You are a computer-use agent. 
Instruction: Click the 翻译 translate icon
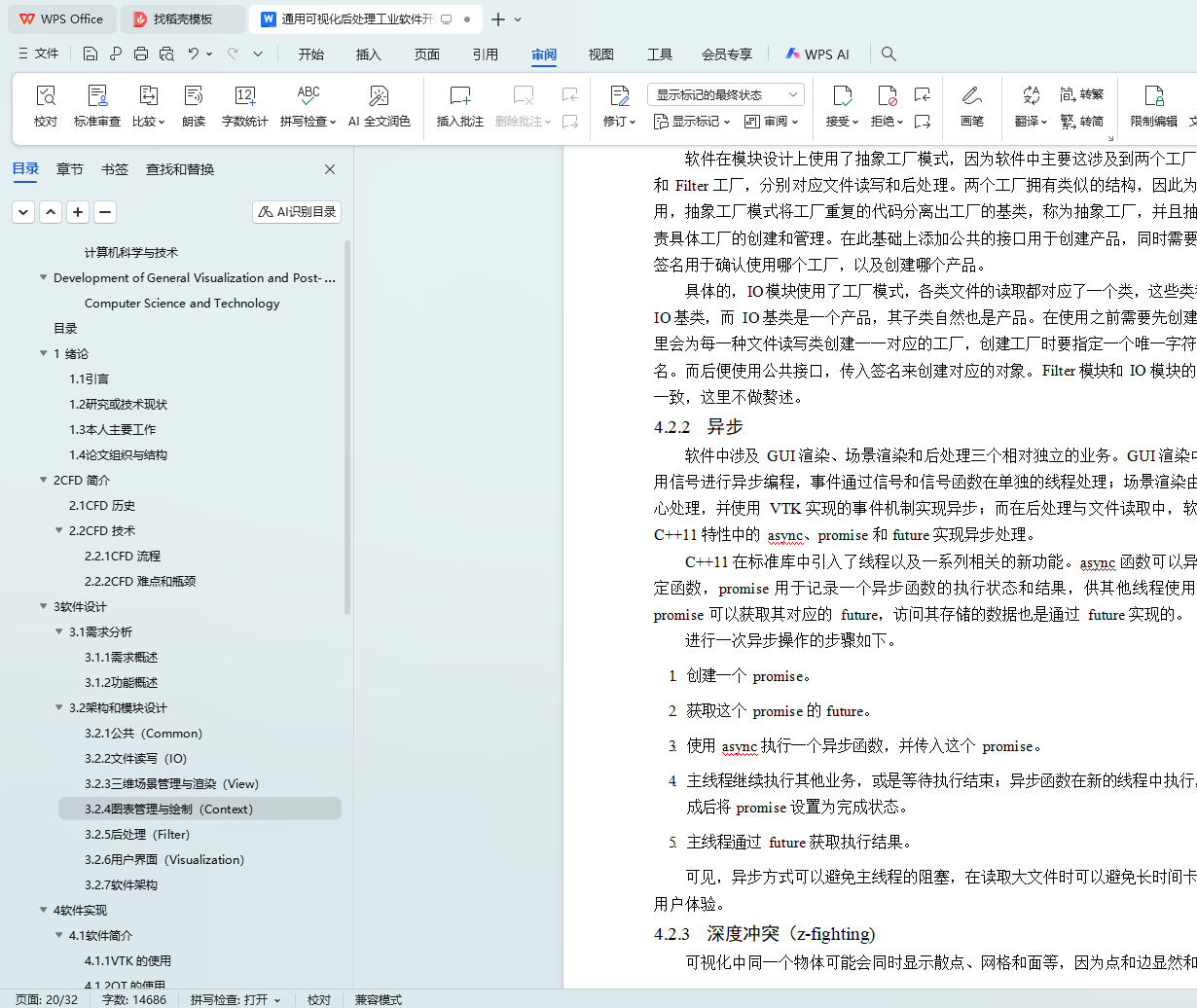coord(1031,95)
